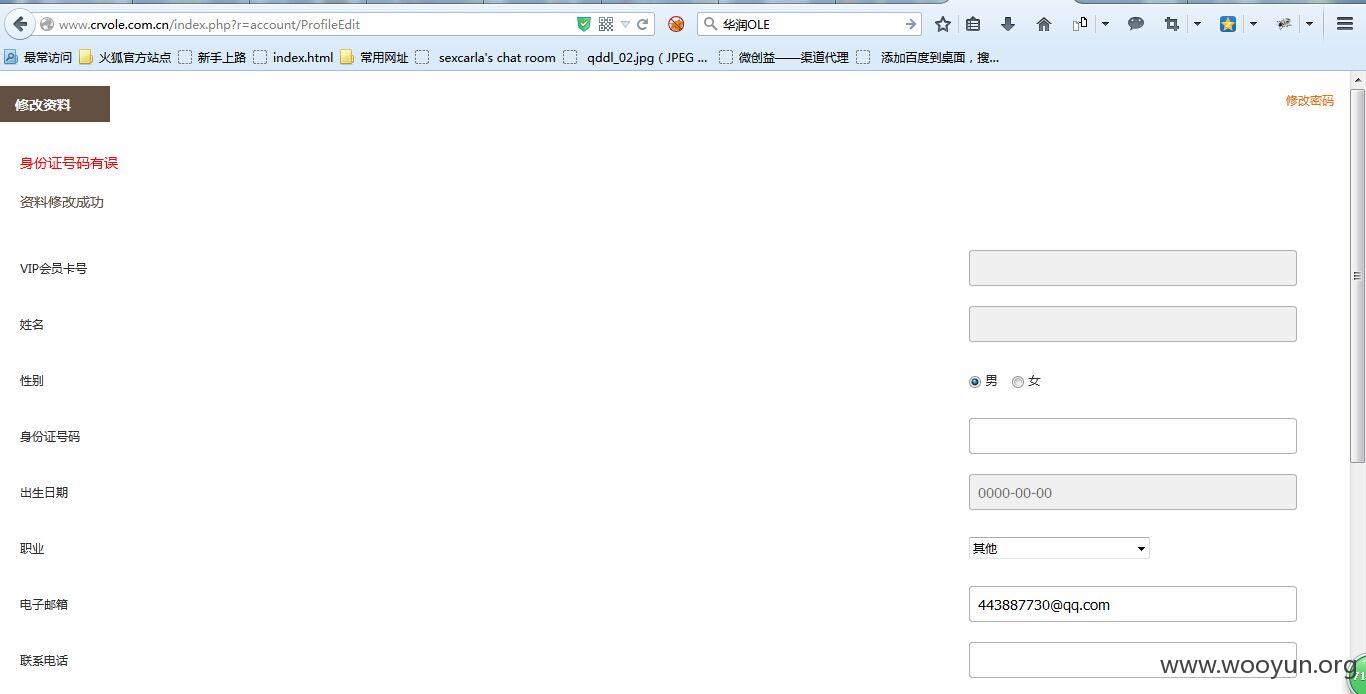Click the VIP会员卡号 input field
Screen dimensions: 1366x694
1132,268
